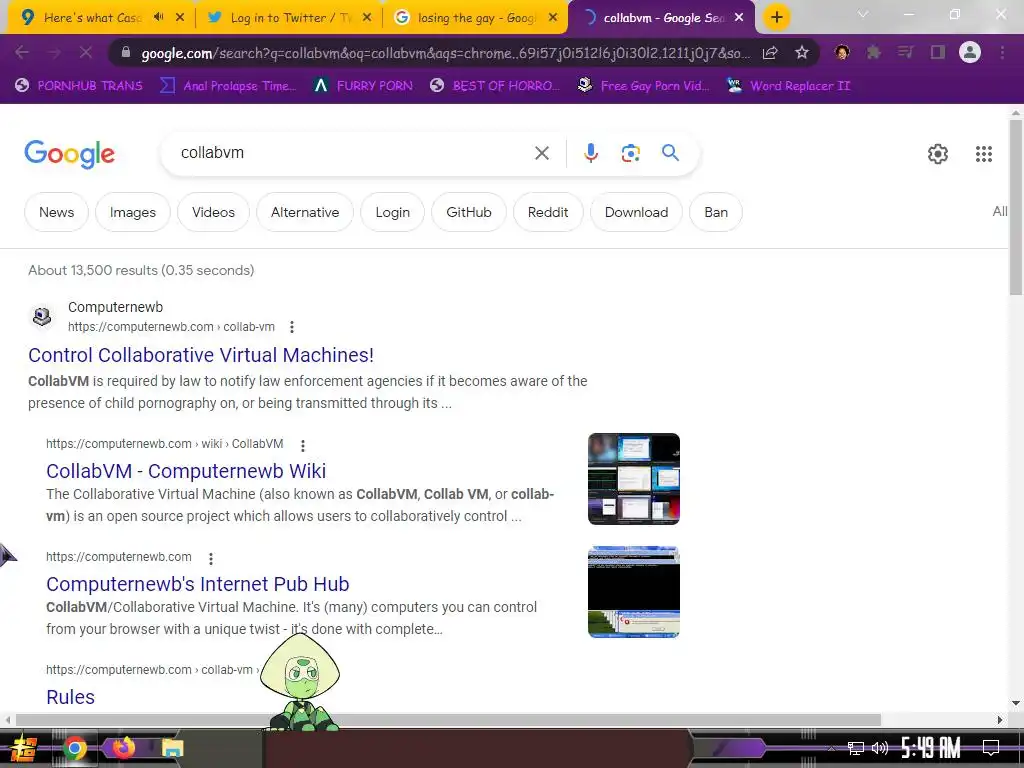Viewport: 1024px width, 768px height.
Task: Open 'CollabVM - Computernewb Wiki' result
Action: 186,470
